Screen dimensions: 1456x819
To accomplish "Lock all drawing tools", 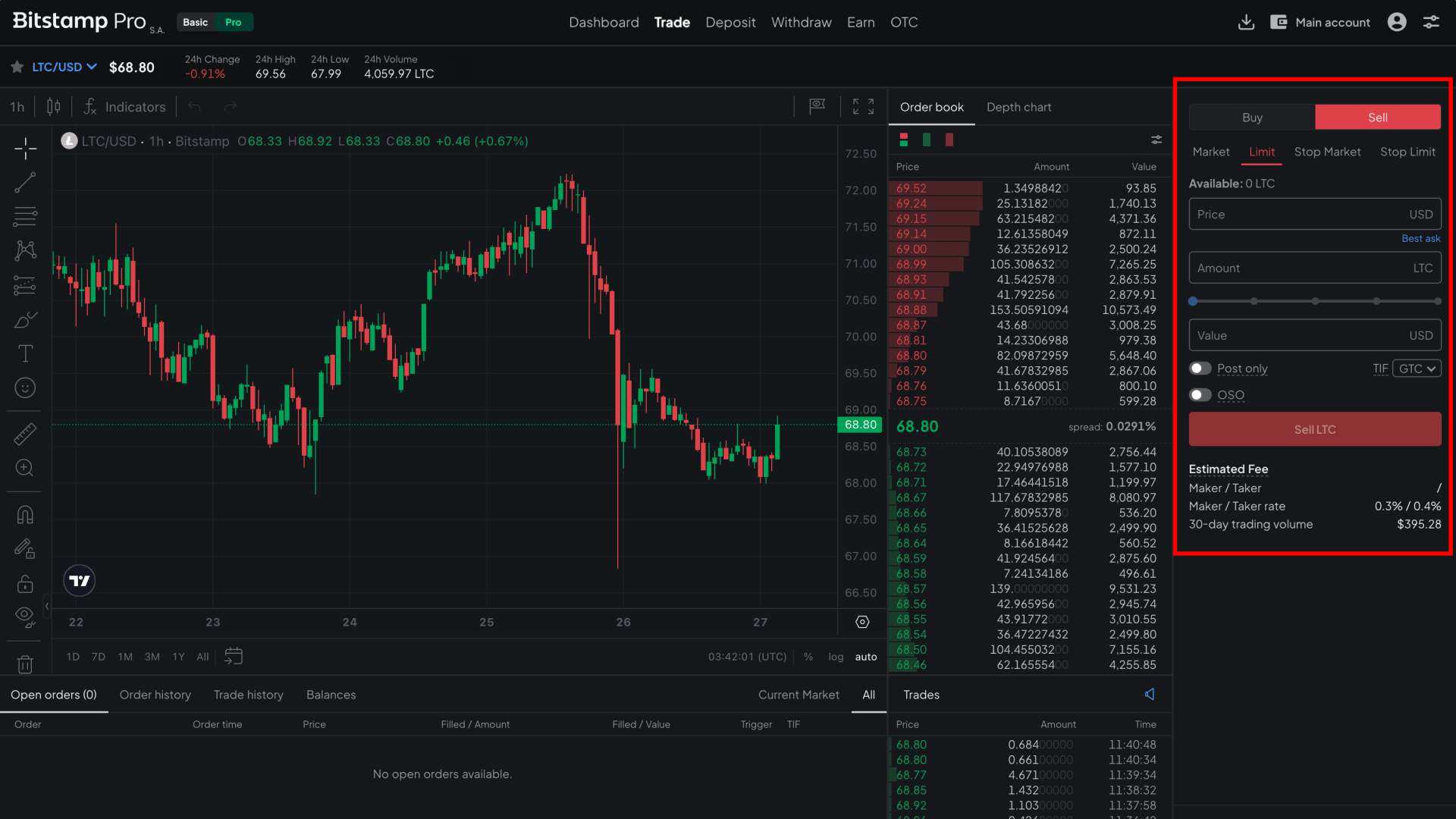I will tap(25, 583).
